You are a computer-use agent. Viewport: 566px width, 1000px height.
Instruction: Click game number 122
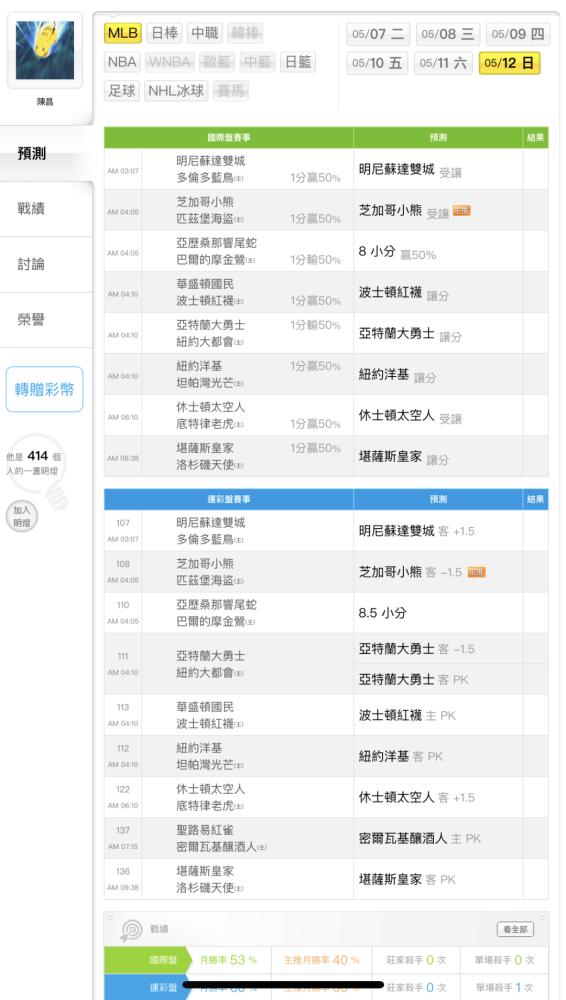[123, 789]
